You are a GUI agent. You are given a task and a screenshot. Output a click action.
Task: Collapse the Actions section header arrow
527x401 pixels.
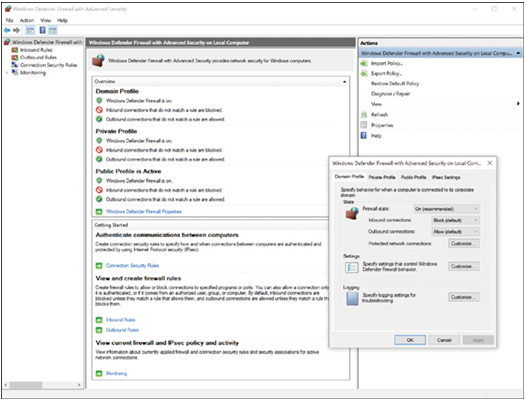518,53
